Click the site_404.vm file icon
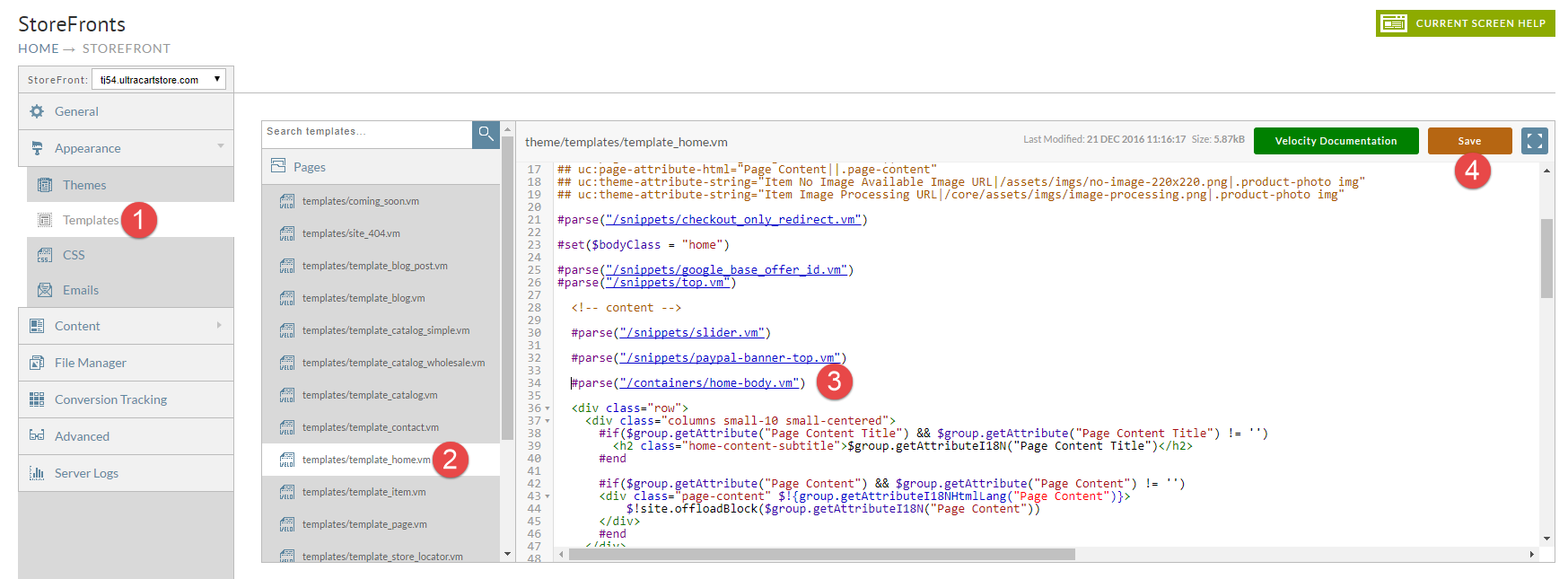The image size is (1568, 579). (x=287, y=233)
